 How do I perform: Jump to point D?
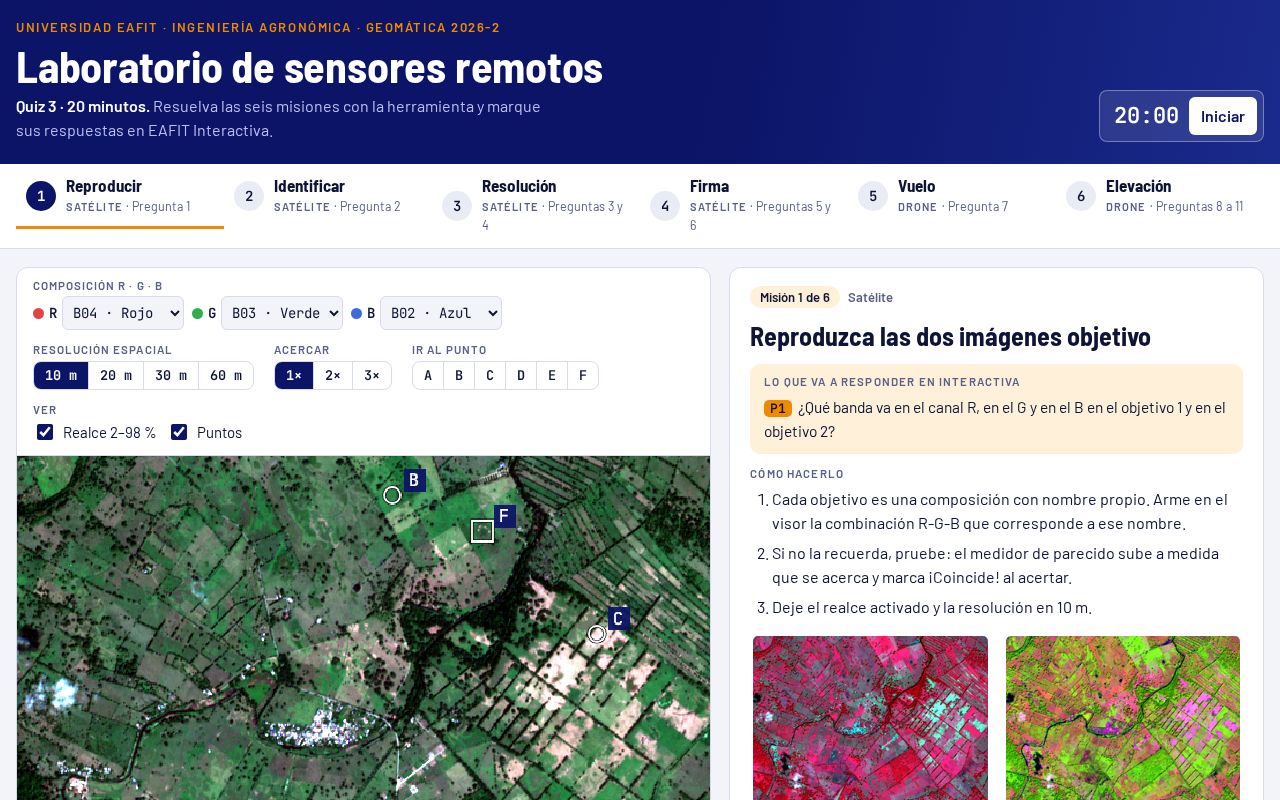(x=521, y=375)
